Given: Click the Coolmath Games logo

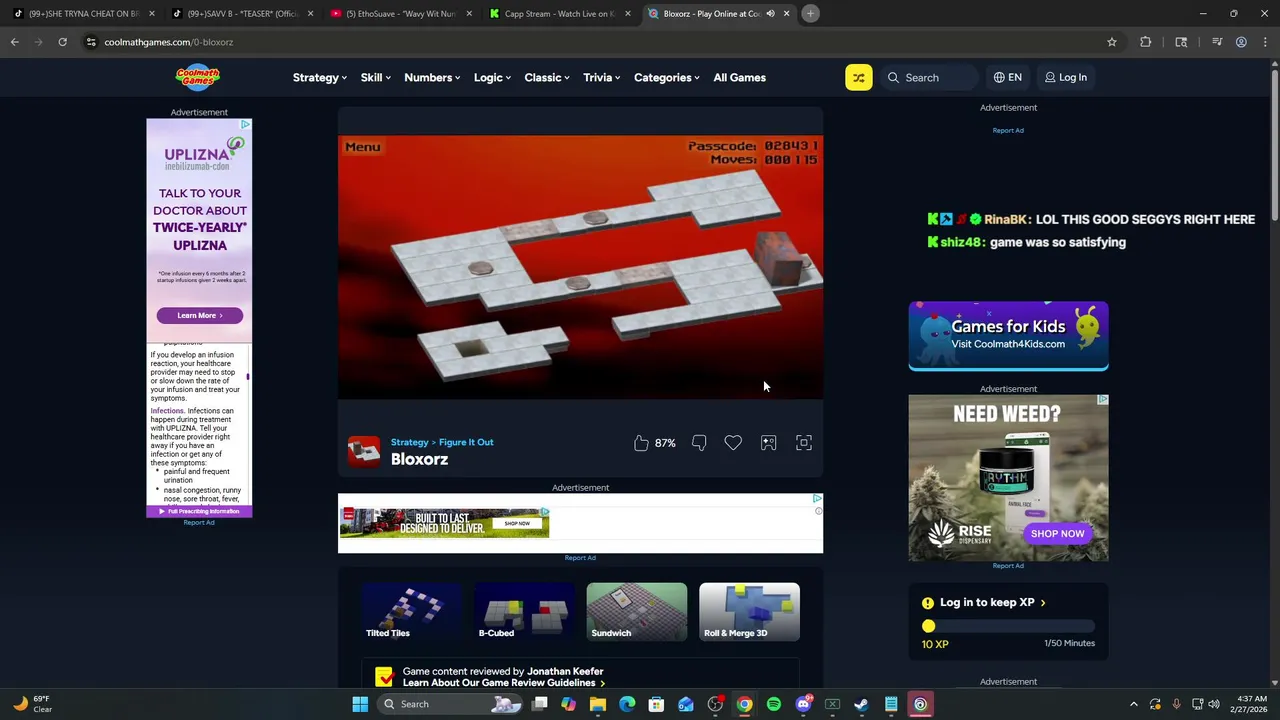Looking at the screenshot, I should tap(198, 77).
